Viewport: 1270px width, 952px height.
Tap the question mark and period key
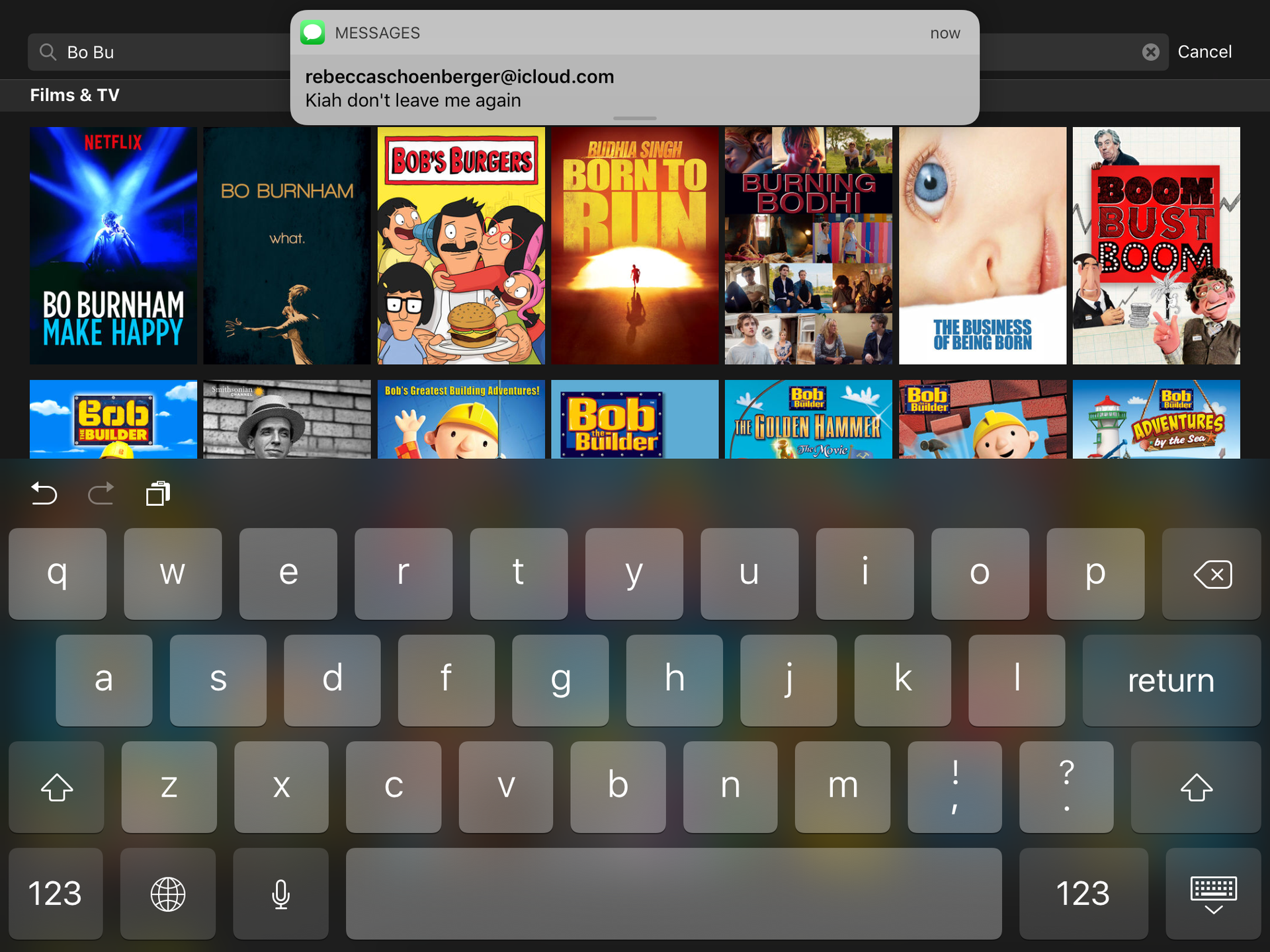[1067, 787]
